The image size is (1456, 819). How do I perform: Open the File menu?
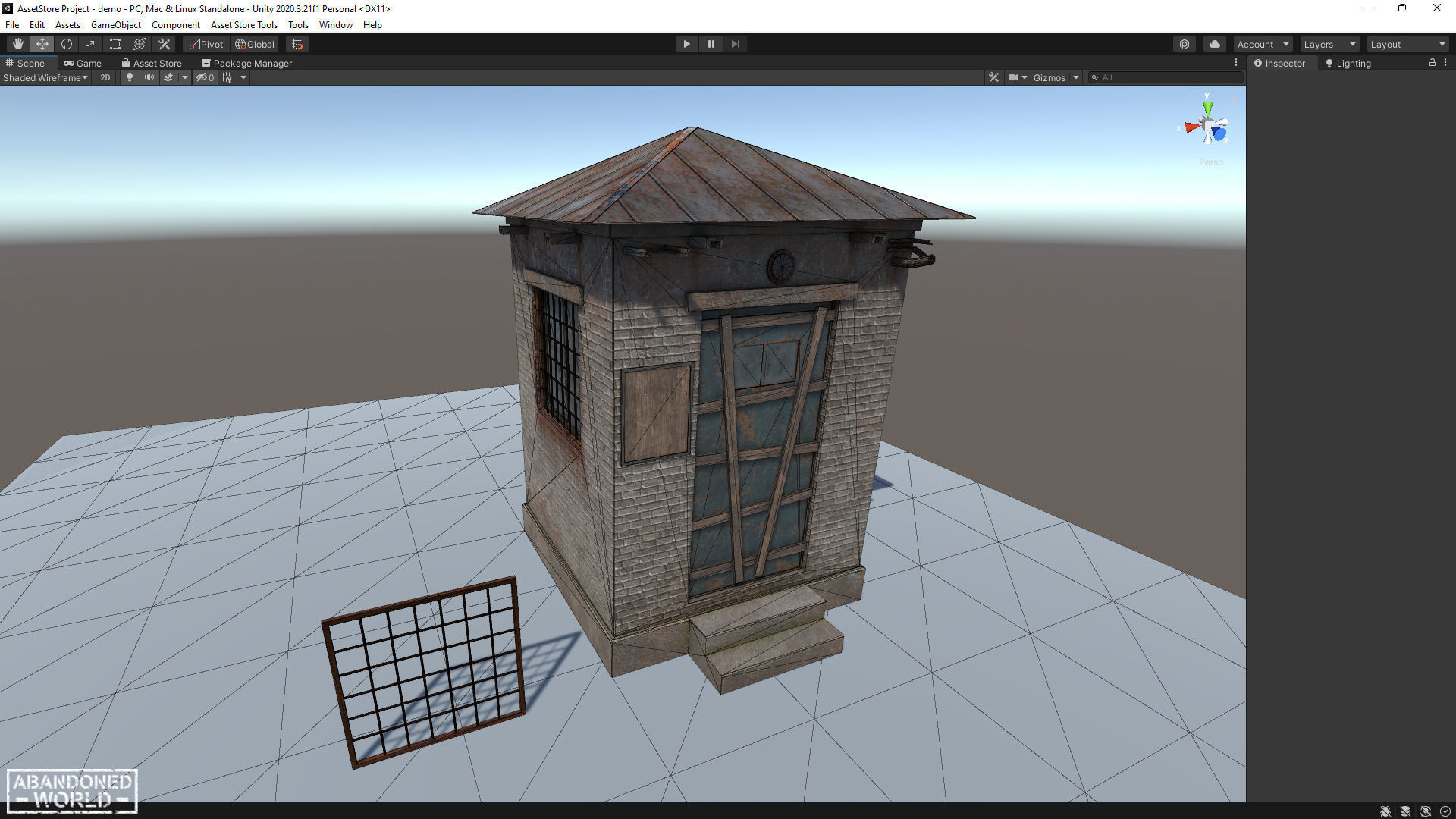coord(12,25)
